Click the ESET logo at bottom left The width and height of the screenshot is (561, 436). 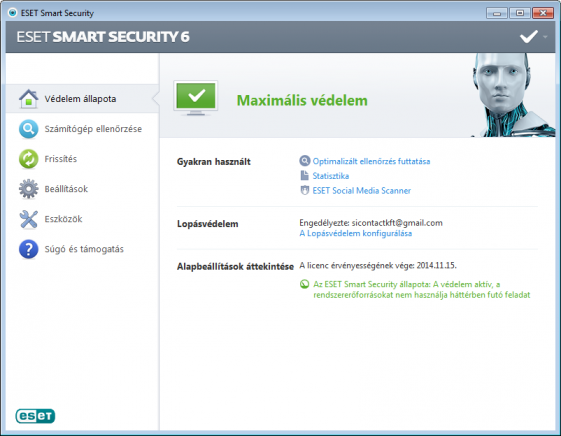coord(35,416)
